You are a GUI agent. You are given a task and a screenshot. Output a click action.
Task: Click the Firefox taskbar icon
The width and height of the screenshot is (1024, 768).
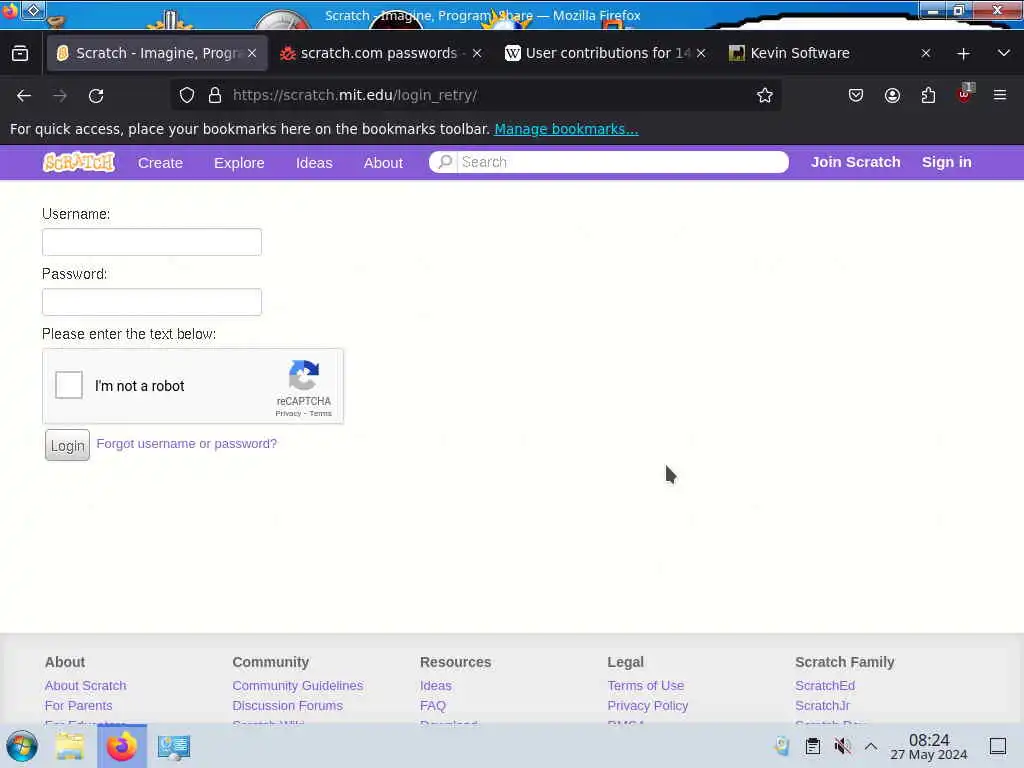(x=122, y=746)
